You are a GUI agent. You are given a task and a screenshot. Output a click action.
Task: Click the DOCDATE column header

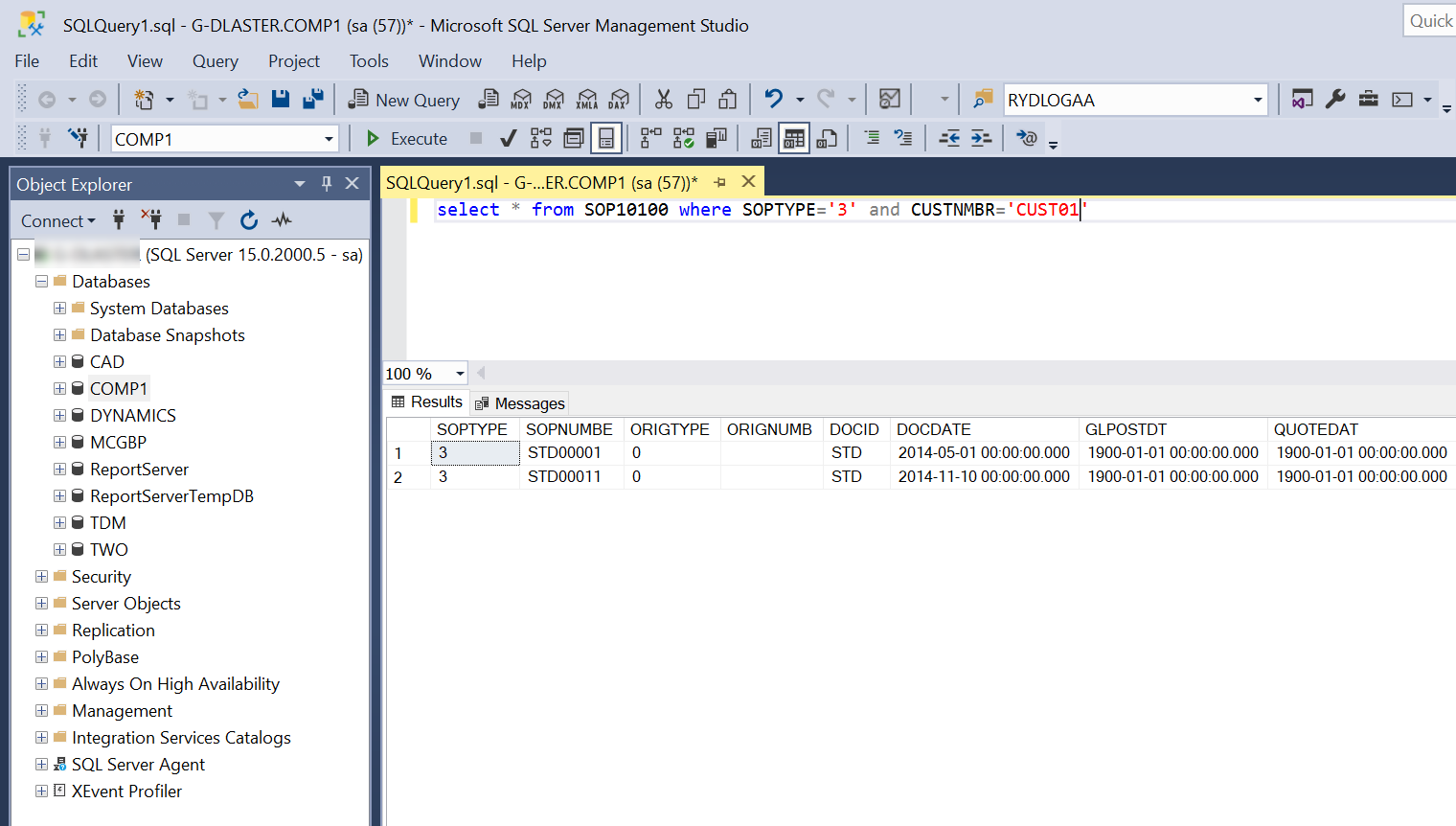(x=985, y=429)
